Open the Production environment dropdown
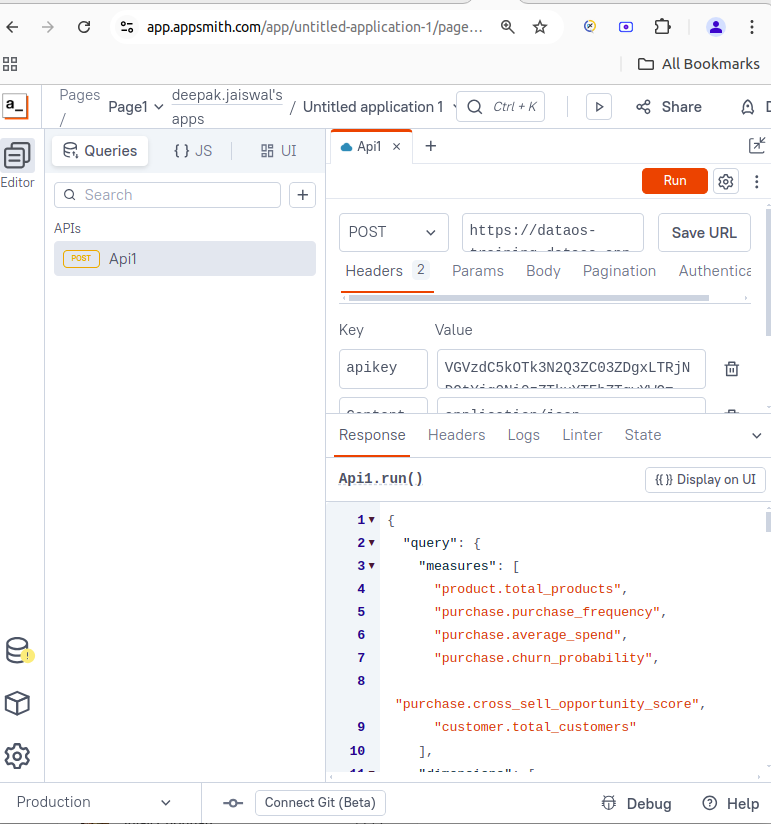 [94, 802]
